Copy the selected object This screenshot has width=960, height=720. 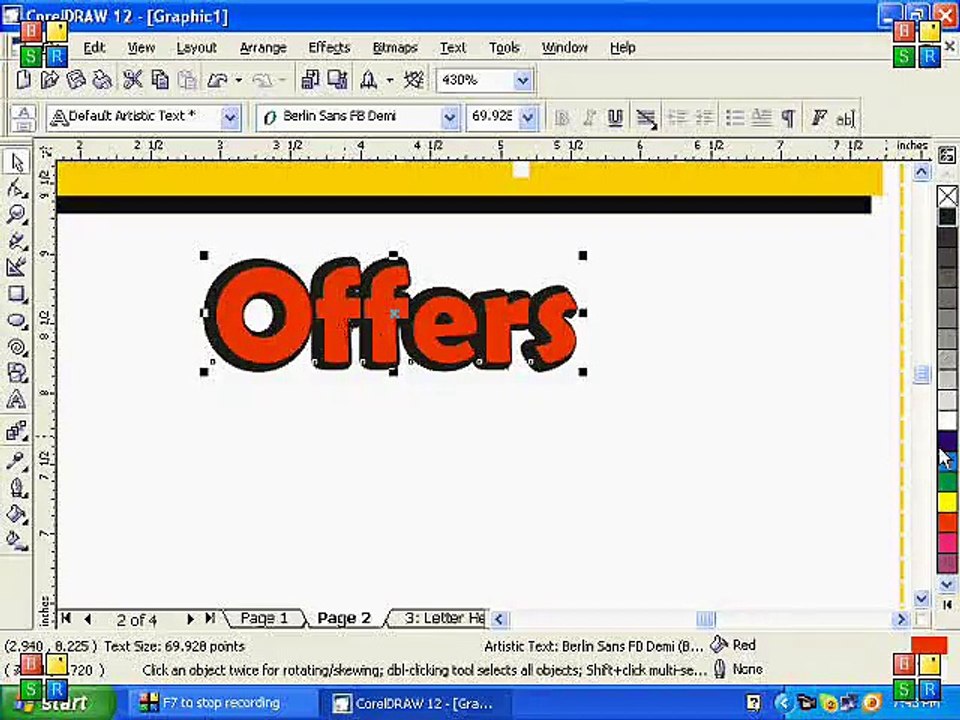tap(160, 80)
